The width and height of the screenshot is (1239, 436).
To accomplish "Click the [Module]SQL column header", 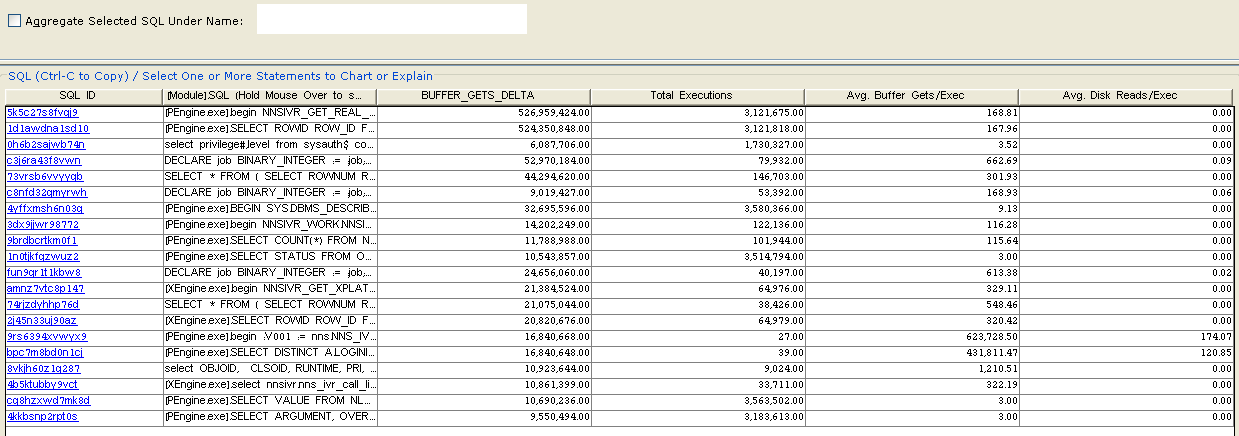I will coord(270,96).
